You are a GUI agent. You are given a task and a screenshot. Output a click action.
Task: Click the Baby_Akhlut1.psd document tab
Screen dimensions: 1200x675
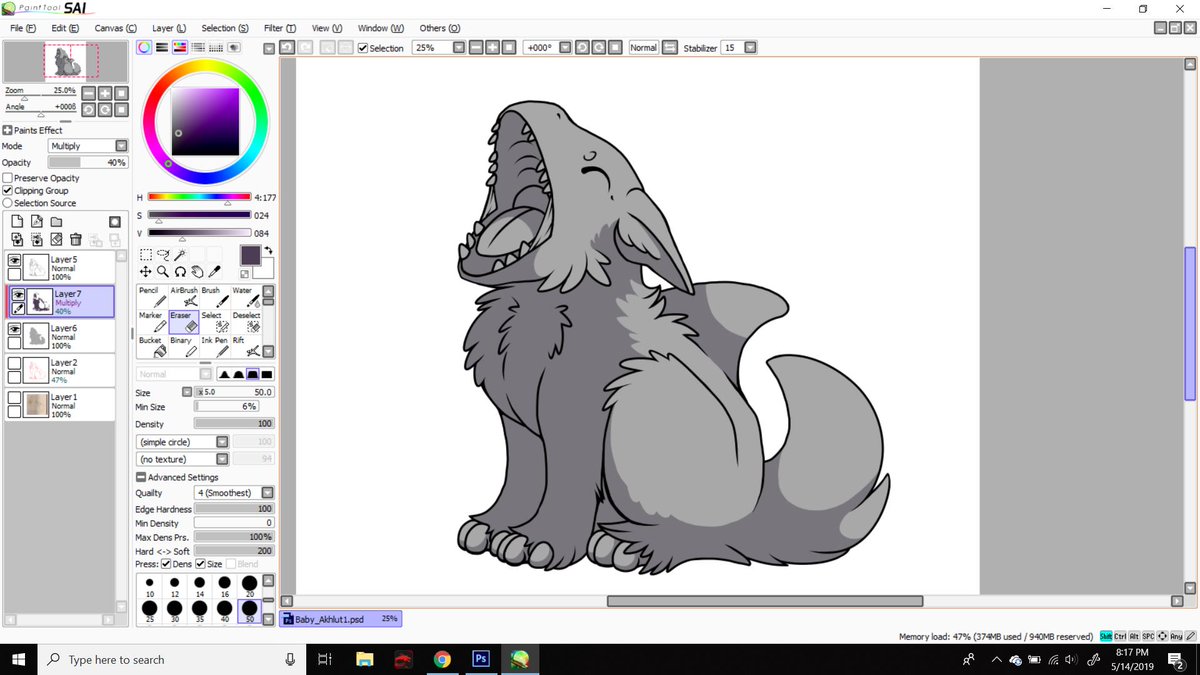click(341, 619)
